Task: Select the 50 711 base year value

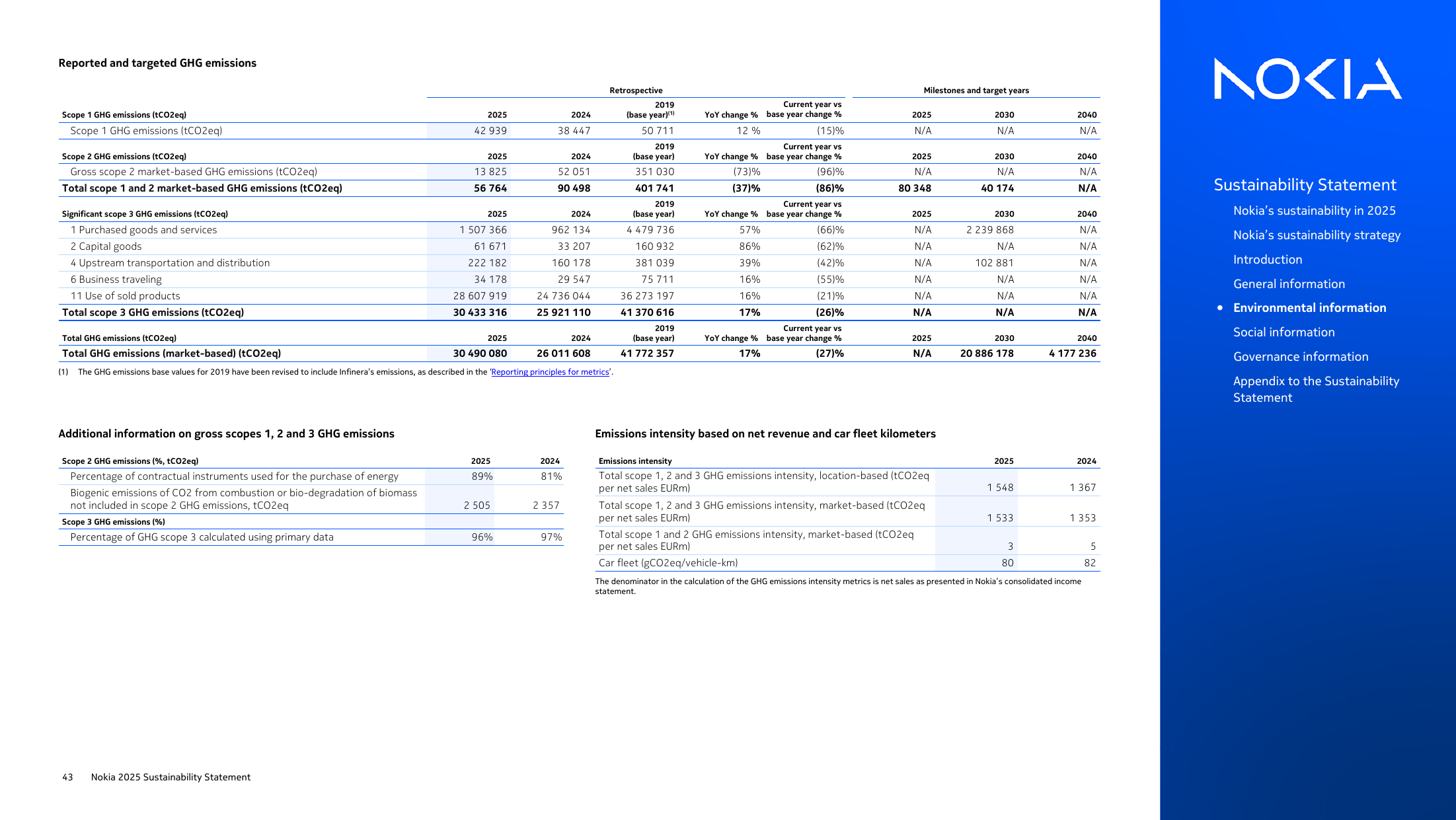Action: (x=658, y=131)
